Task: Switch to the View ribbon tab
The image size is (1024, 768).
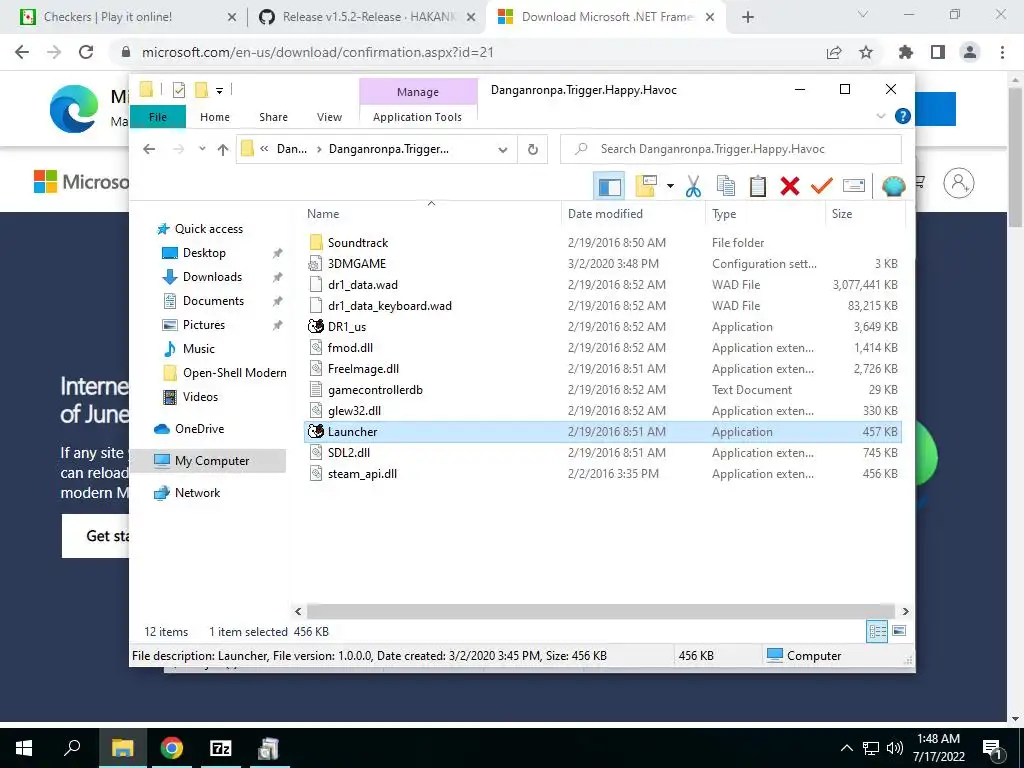Action: pos(329,117)
